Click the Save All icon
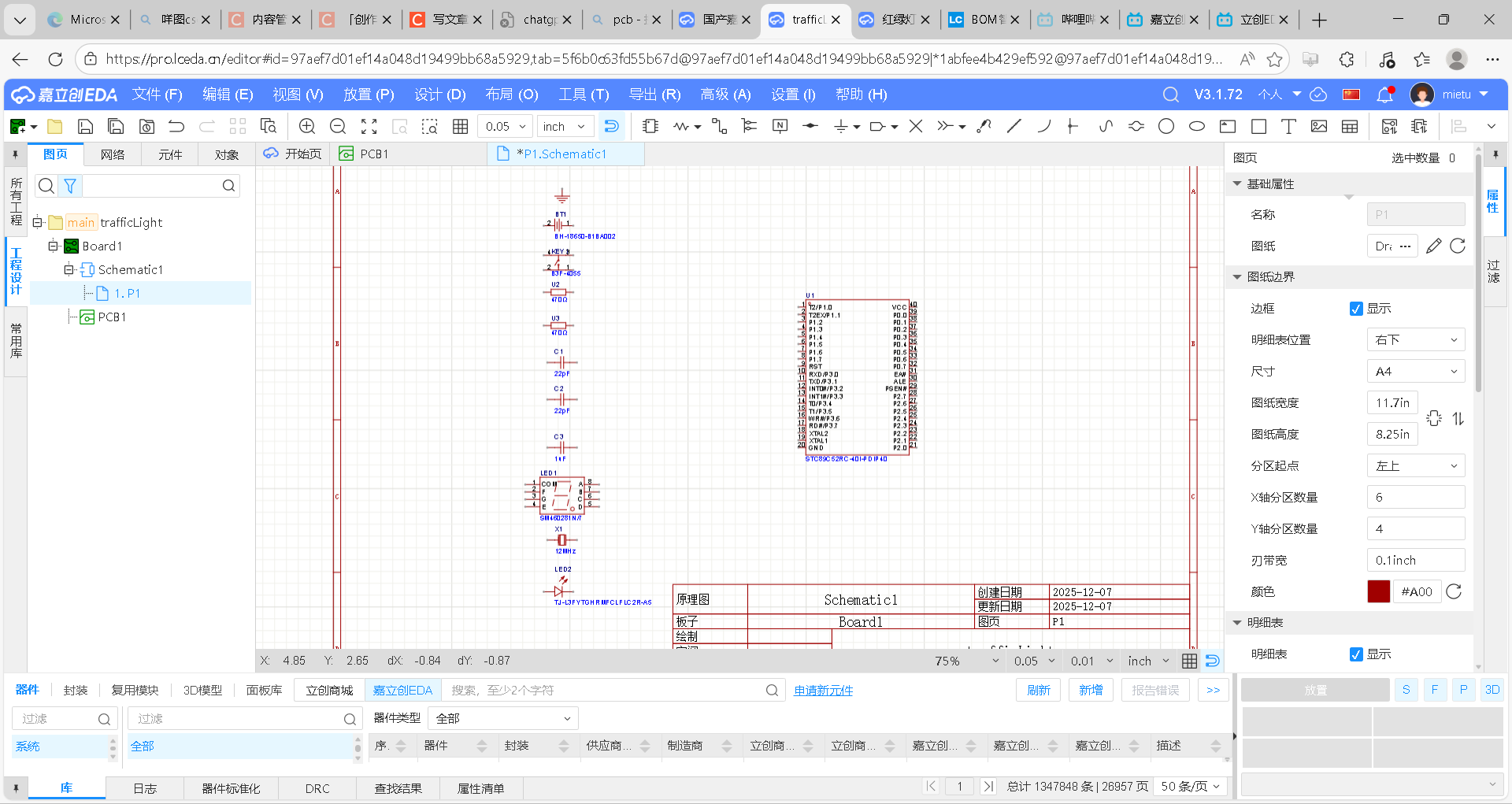This screenshot has height=804, width=1512. tap(116, 126)
